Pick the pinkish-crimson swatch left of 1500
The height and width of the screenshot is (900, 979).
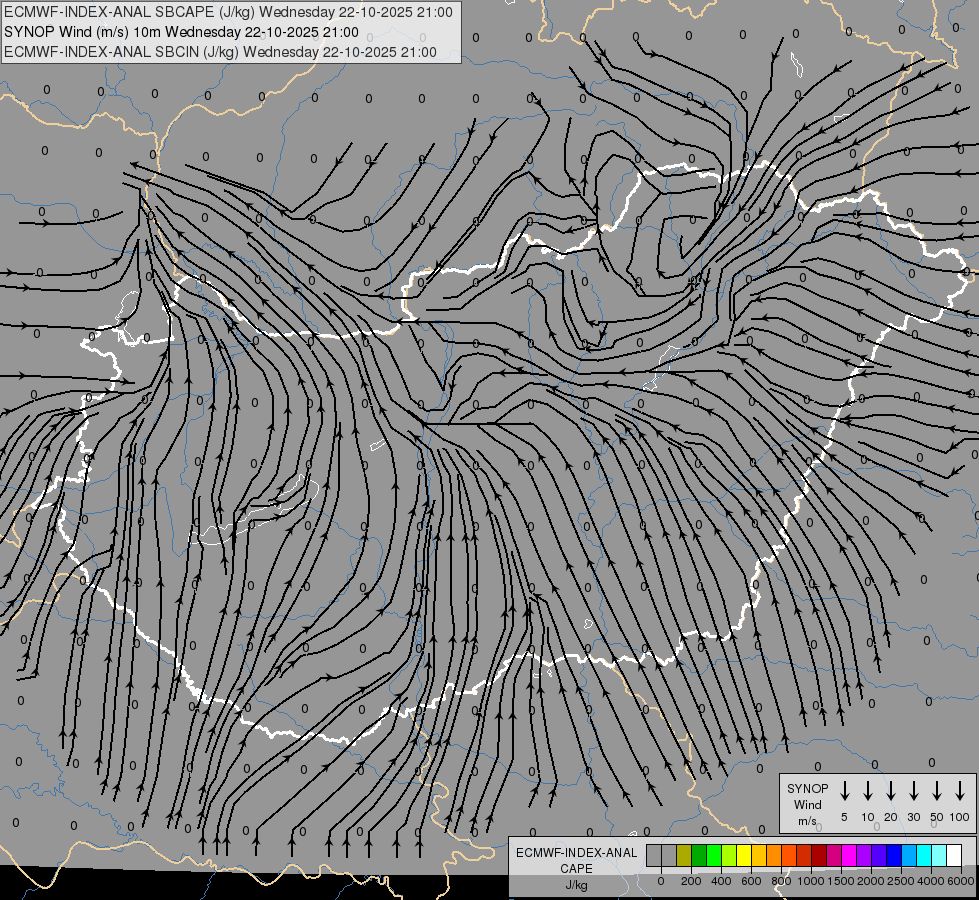point(834,855)
